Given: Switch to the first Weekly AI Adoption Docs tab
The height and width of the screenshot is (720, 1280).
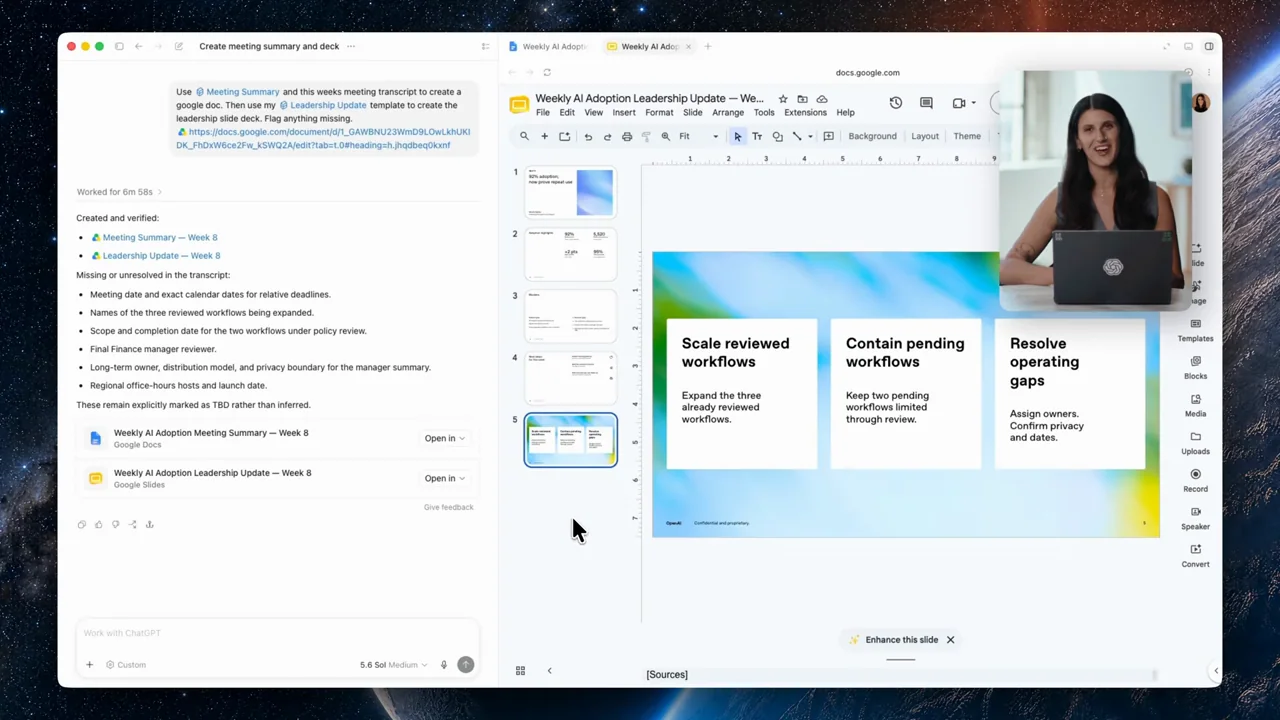Looking at the screenshot, I should pyautogui.click(x=548, y=46).
